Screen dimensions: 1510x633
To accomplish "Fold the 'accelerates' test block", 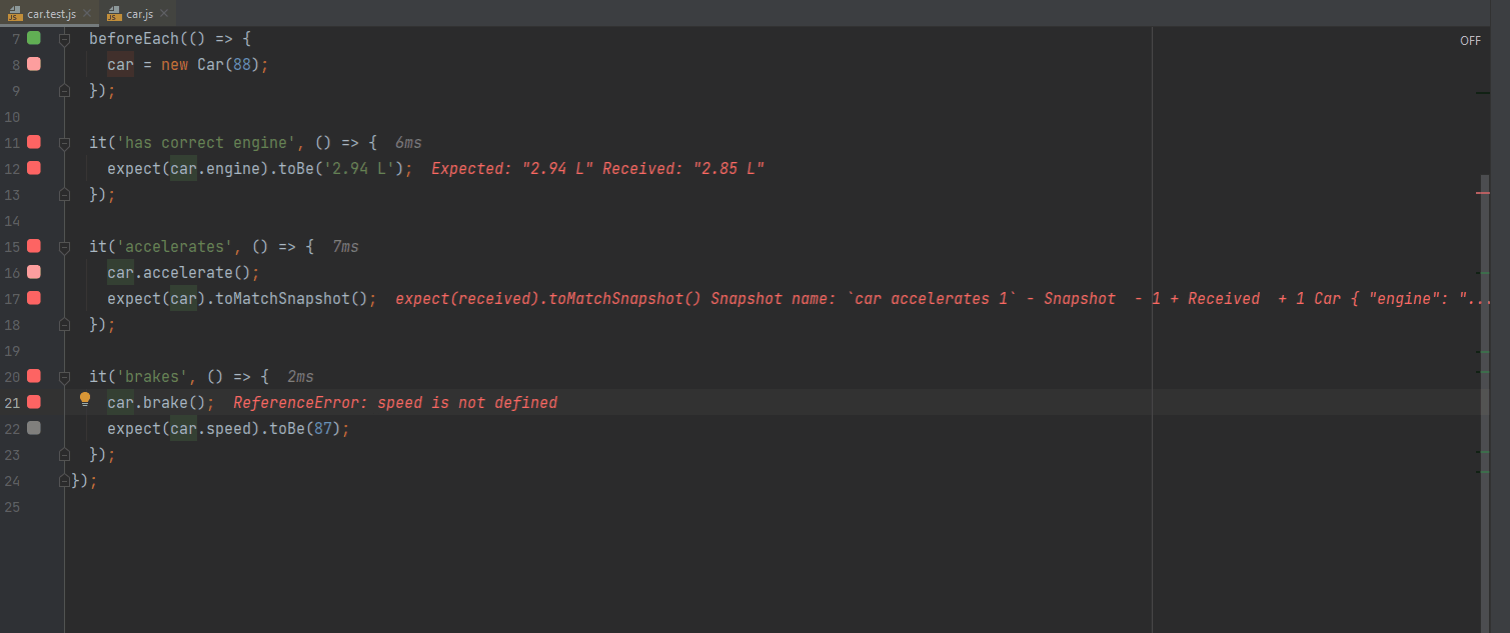I will pyautogui.click(x=65, y=247).
